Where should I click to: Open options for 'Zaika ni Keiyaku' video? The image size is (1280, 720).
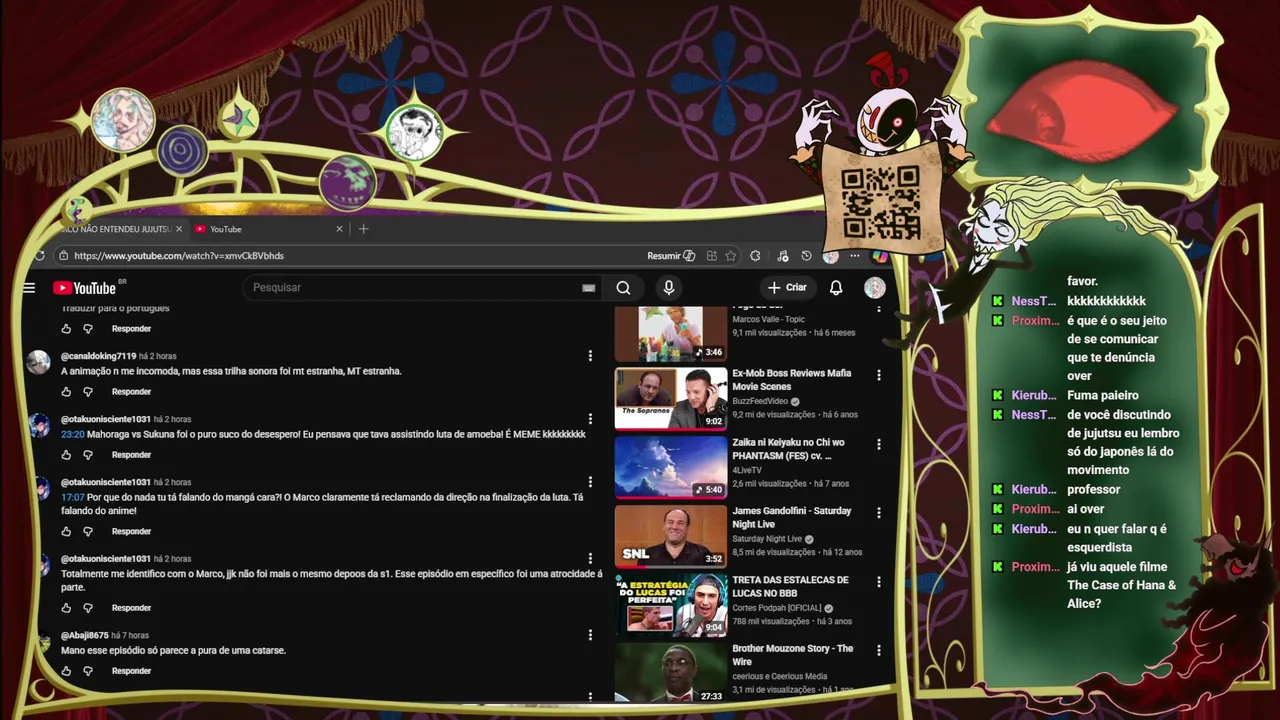(x=879, y=444)
